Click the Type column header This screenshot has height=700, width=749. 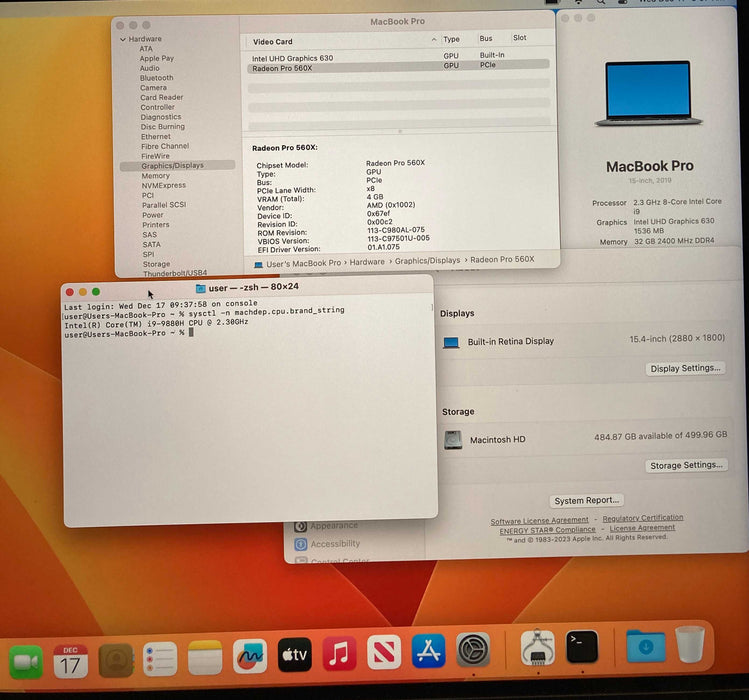tap(451, 39)
